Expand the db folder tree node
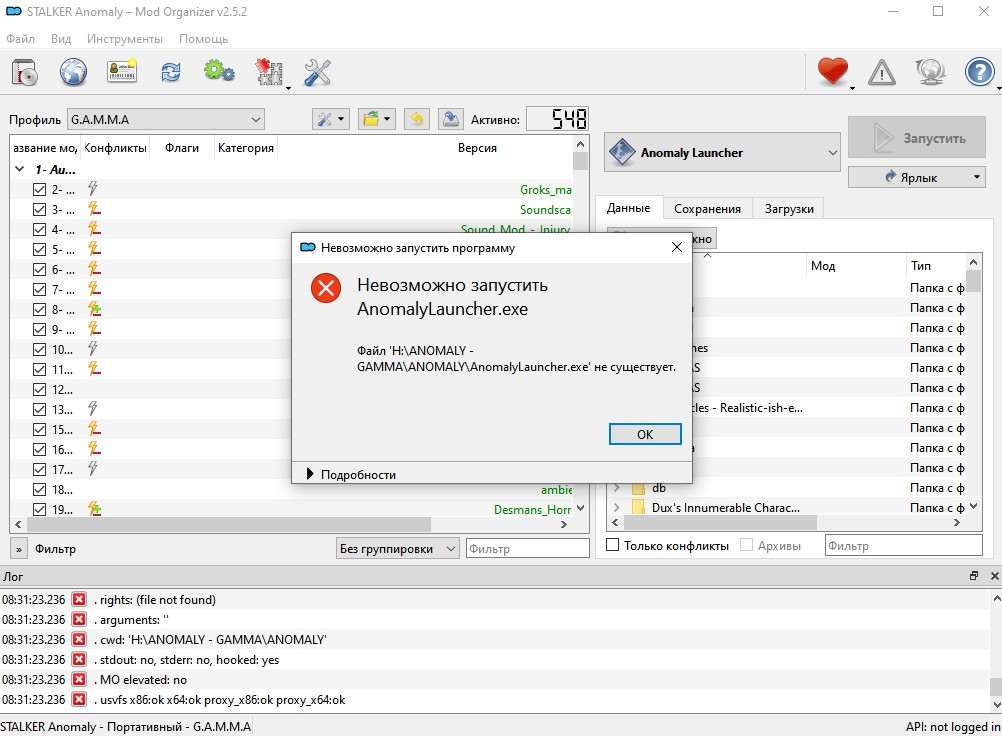This screenshot has height=736, width=1002. (617, 488)
